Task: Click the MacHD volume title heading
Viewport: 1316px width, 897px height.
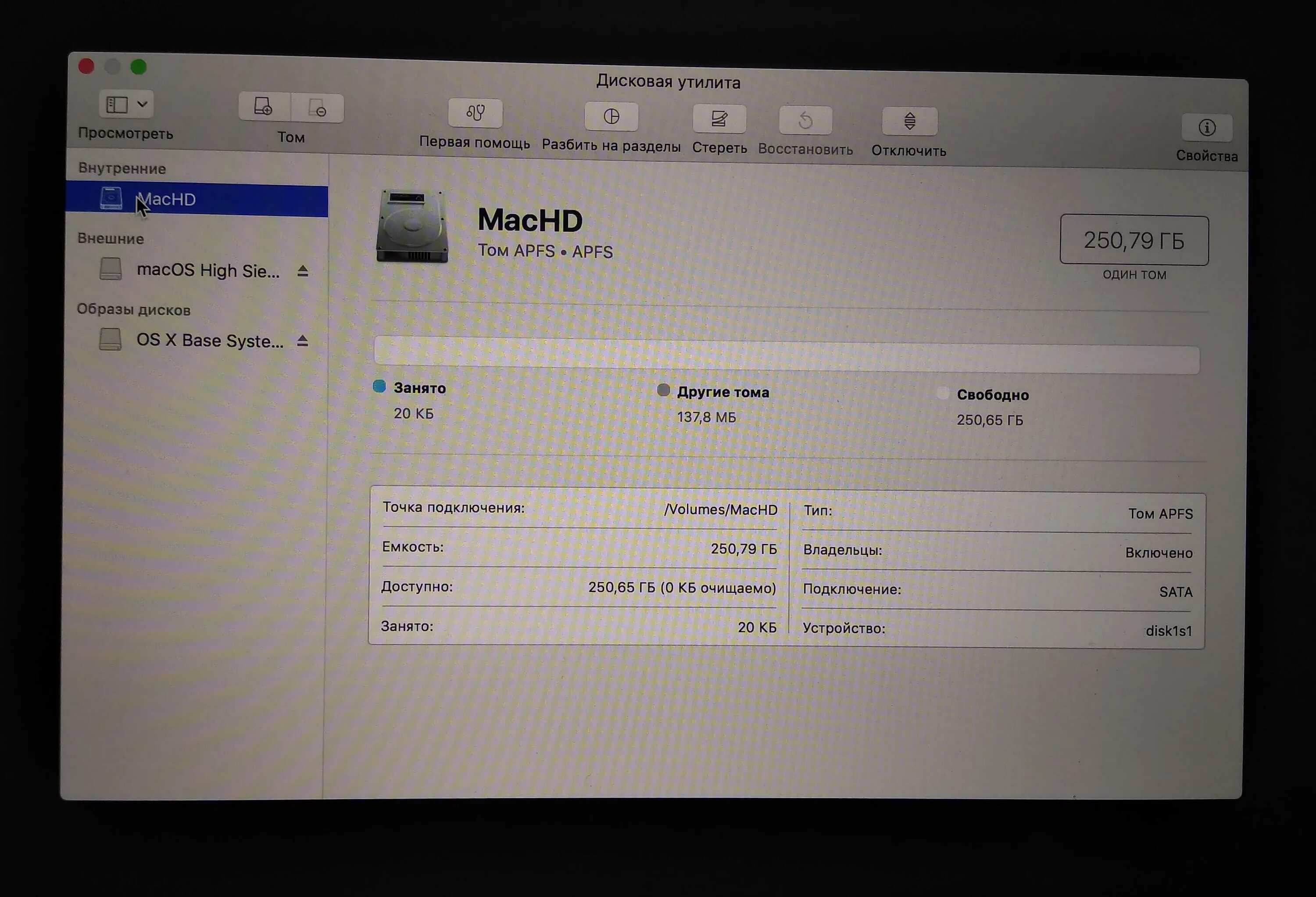Action: point(530,220)
